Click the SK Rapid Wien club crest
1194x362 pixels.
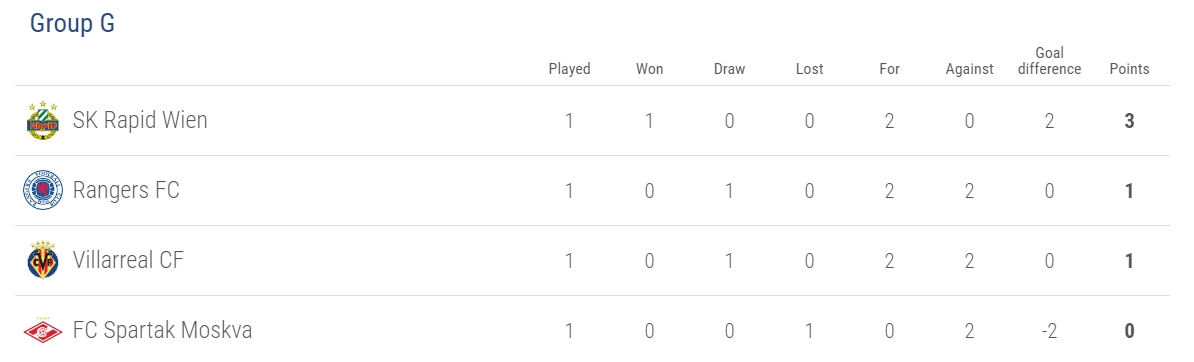point(43,120)
